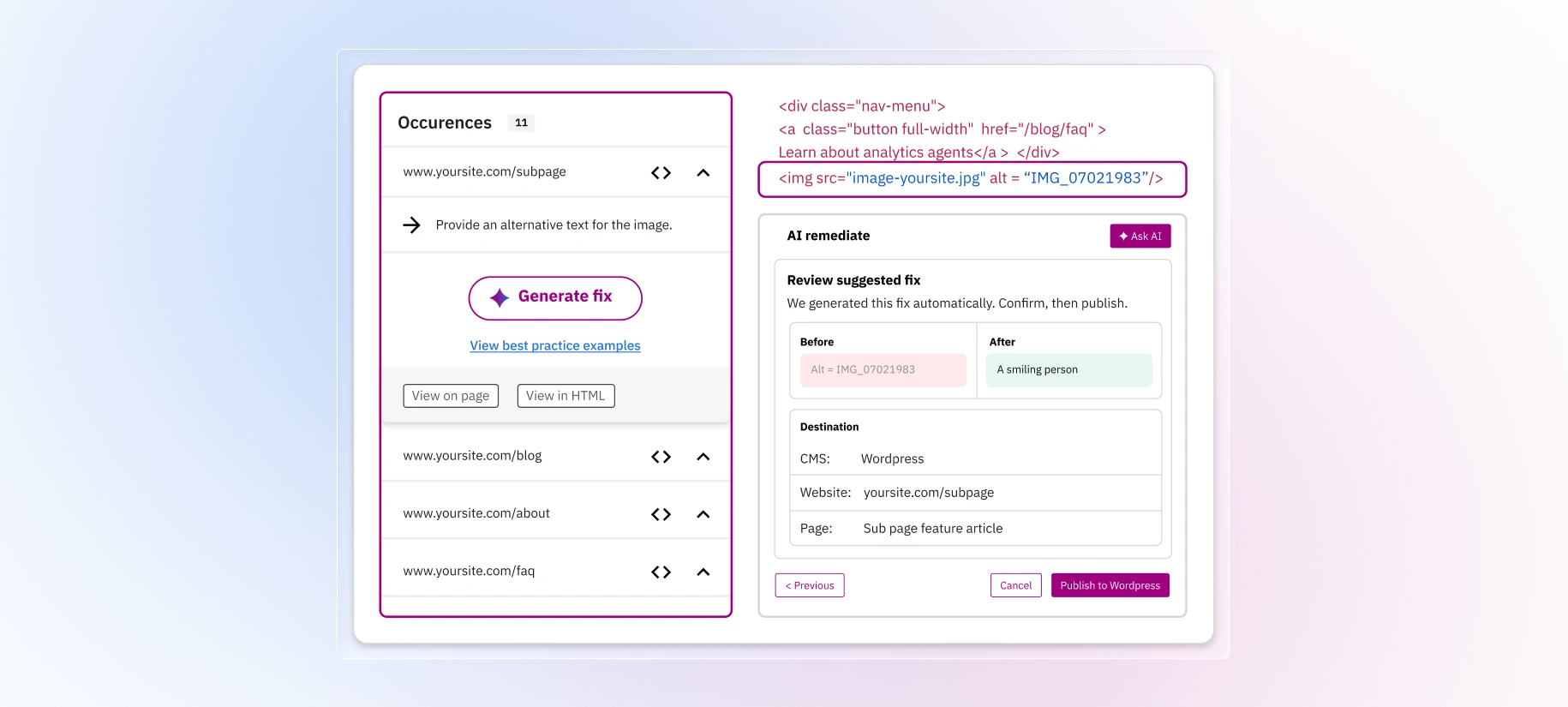
Task: Click the div class nav-menu code line
Action: [x=862, y=106]
